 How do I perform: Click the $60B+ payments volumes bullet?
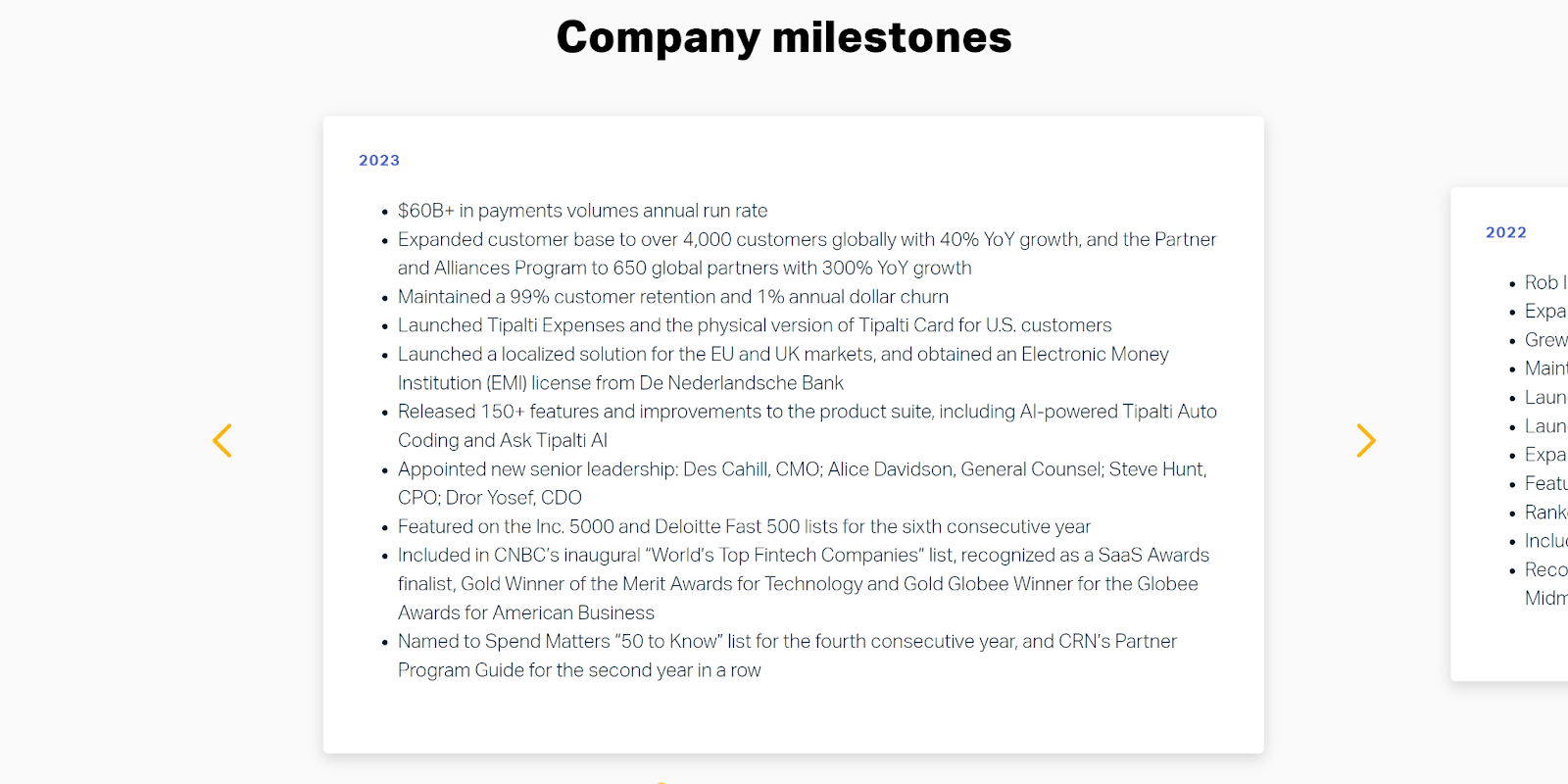pyautogui.click(x=582, y=211)
